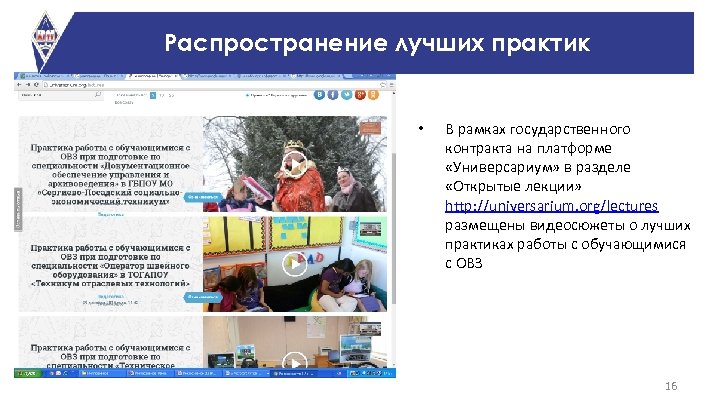Viewport: 720px width, 405px height.
Task: Open title of third practice entry «Техническое»
Action: (111, 356)
